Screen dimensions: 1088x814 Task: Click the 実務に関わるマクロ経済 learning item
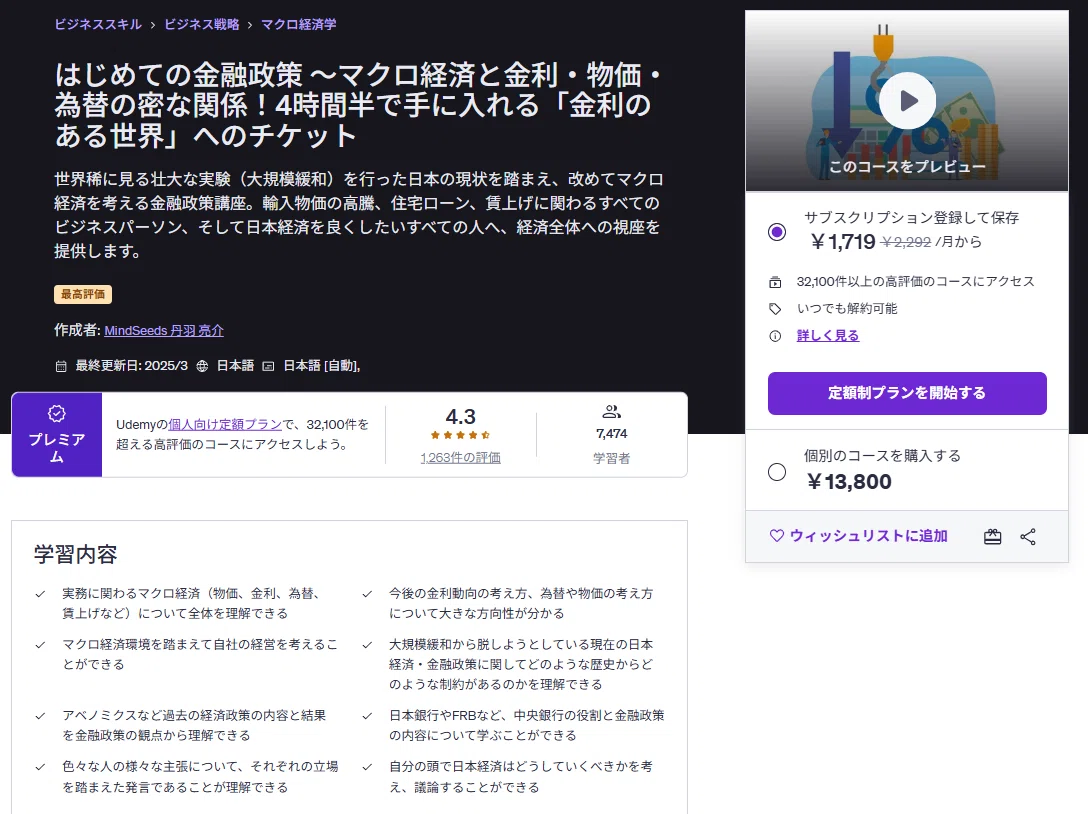pos(191,603)
